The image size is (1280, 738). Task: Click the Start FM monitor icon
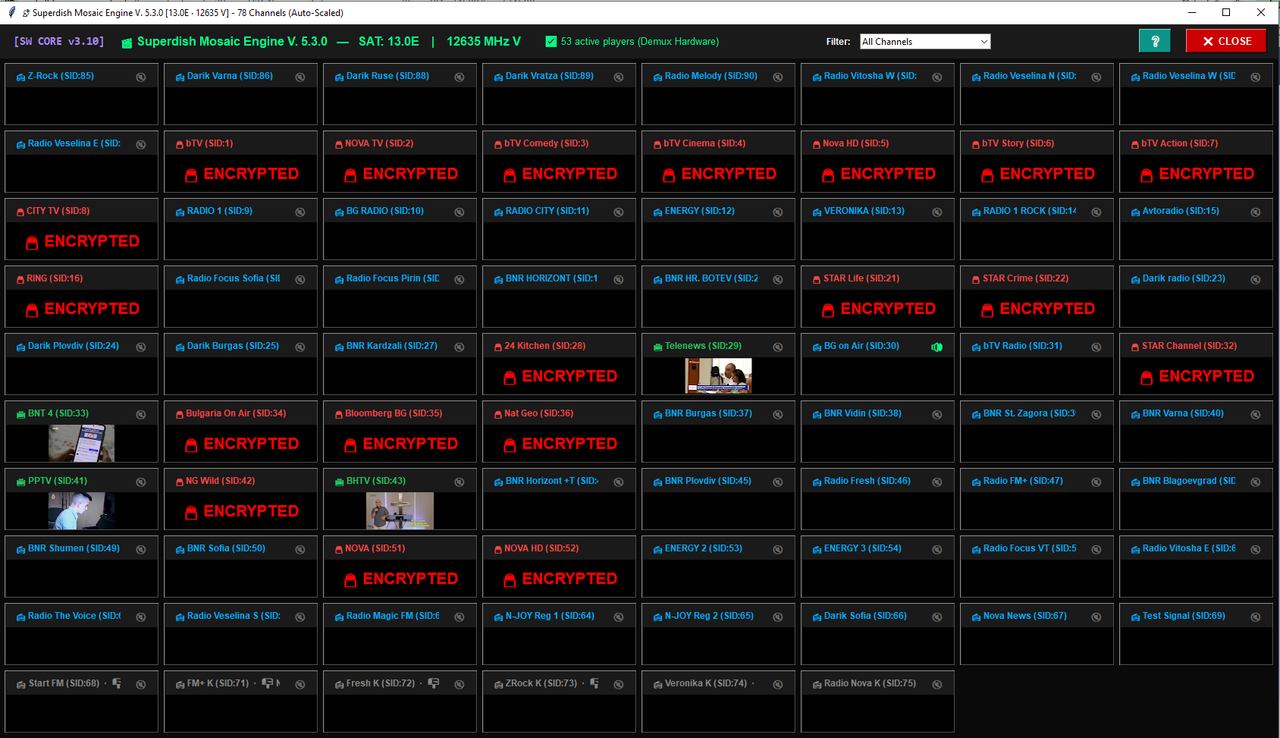[117, 684]
